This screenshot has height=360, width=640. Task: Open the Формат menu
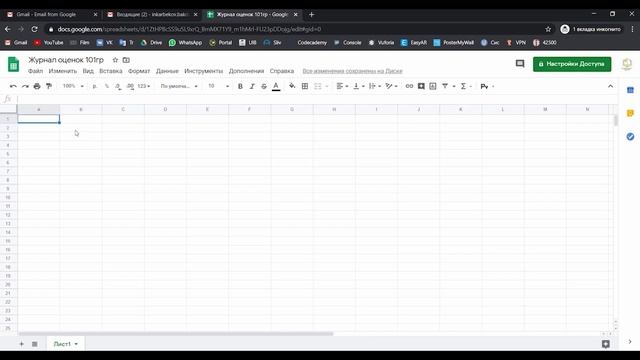[139, 71]
